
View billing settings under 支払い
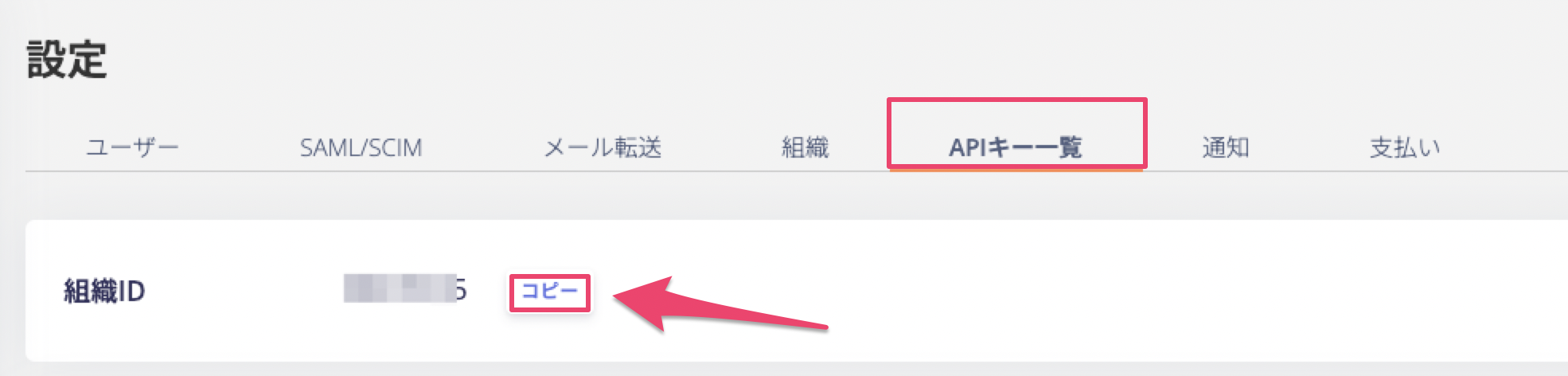1405,147
